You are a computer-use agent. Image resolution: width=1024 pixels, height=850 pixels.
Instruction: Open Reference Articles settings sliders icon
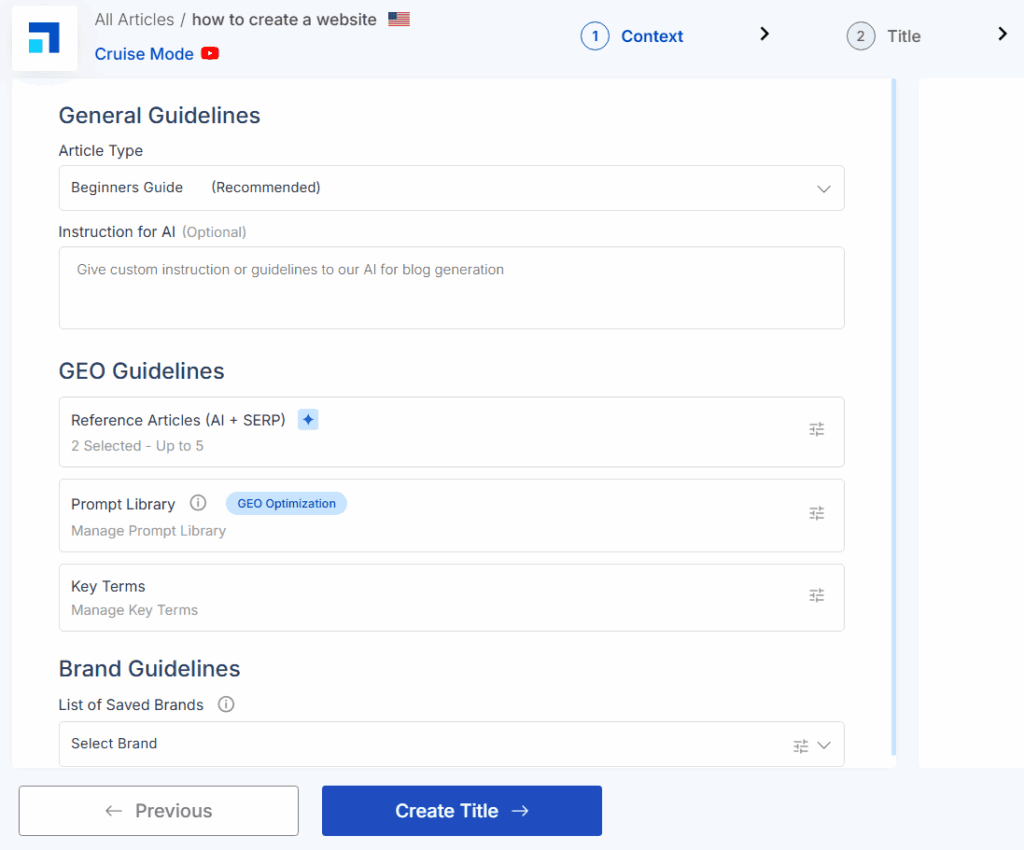click(x=817, y=430)
